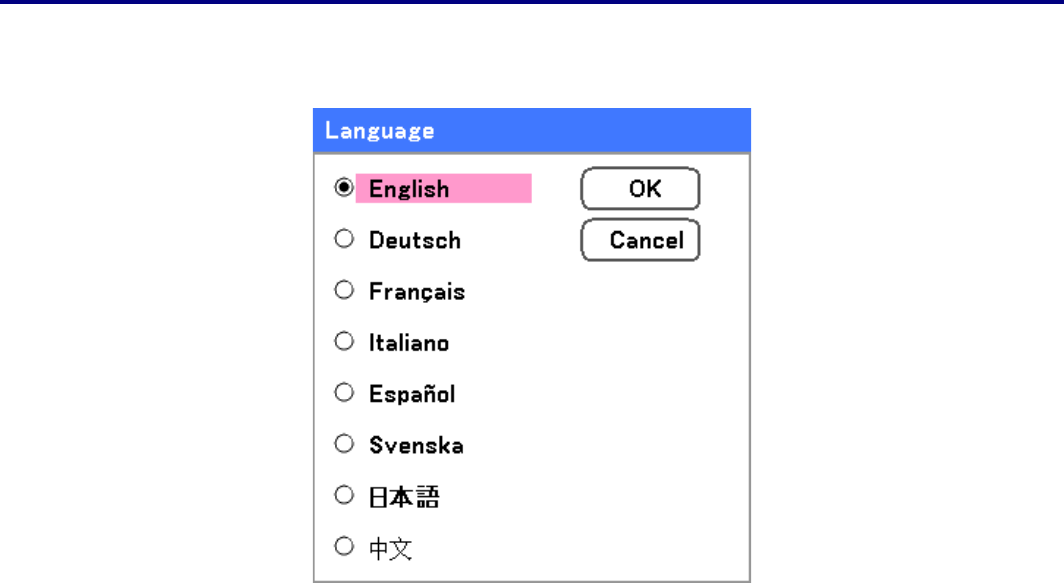Click the Italiano language label text
Viewport: 1064px width, 583px height.
click(409, 342)
